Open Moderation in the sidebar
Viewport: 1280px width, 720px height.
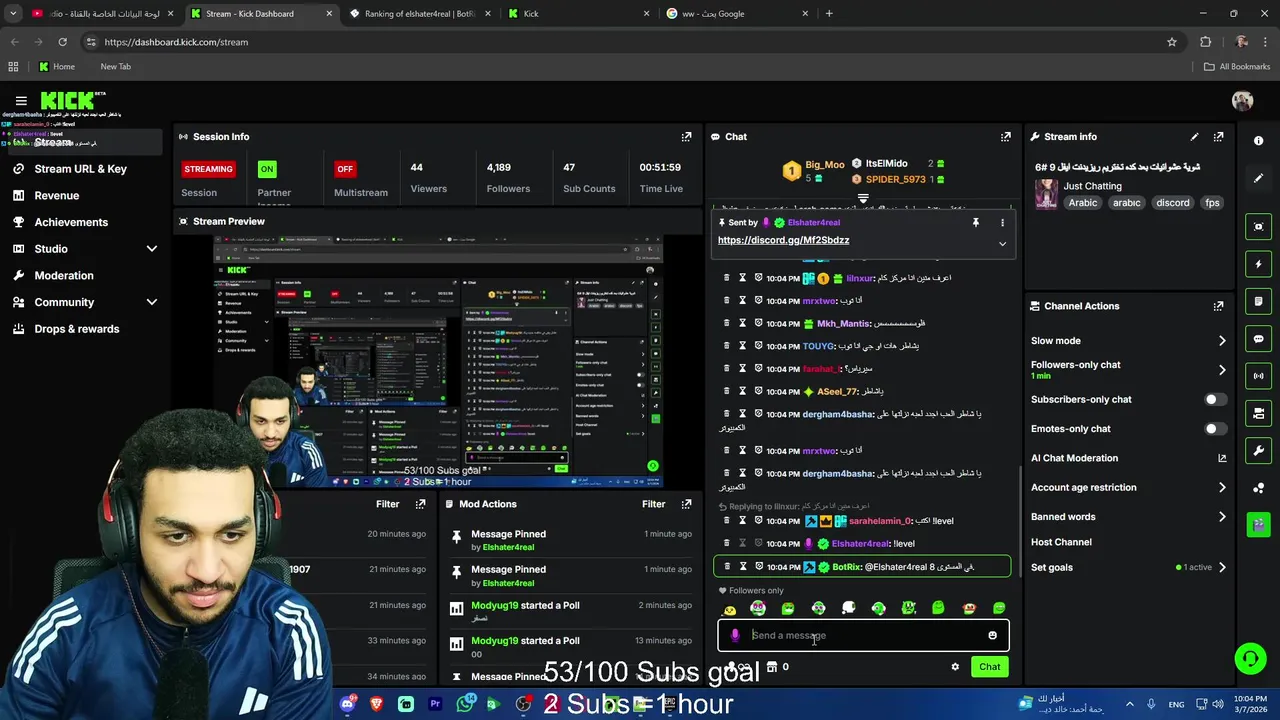point(64,276)
